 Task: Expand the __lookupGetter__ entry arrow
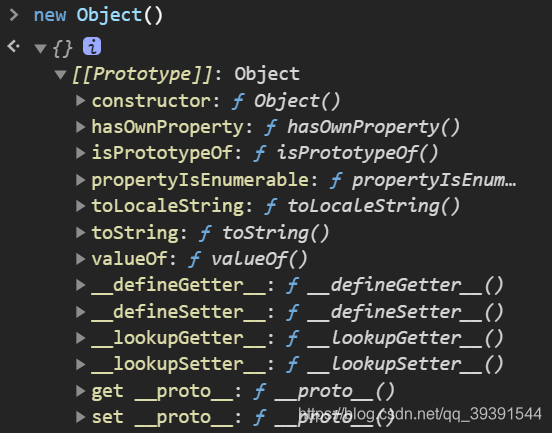[81, 338]
